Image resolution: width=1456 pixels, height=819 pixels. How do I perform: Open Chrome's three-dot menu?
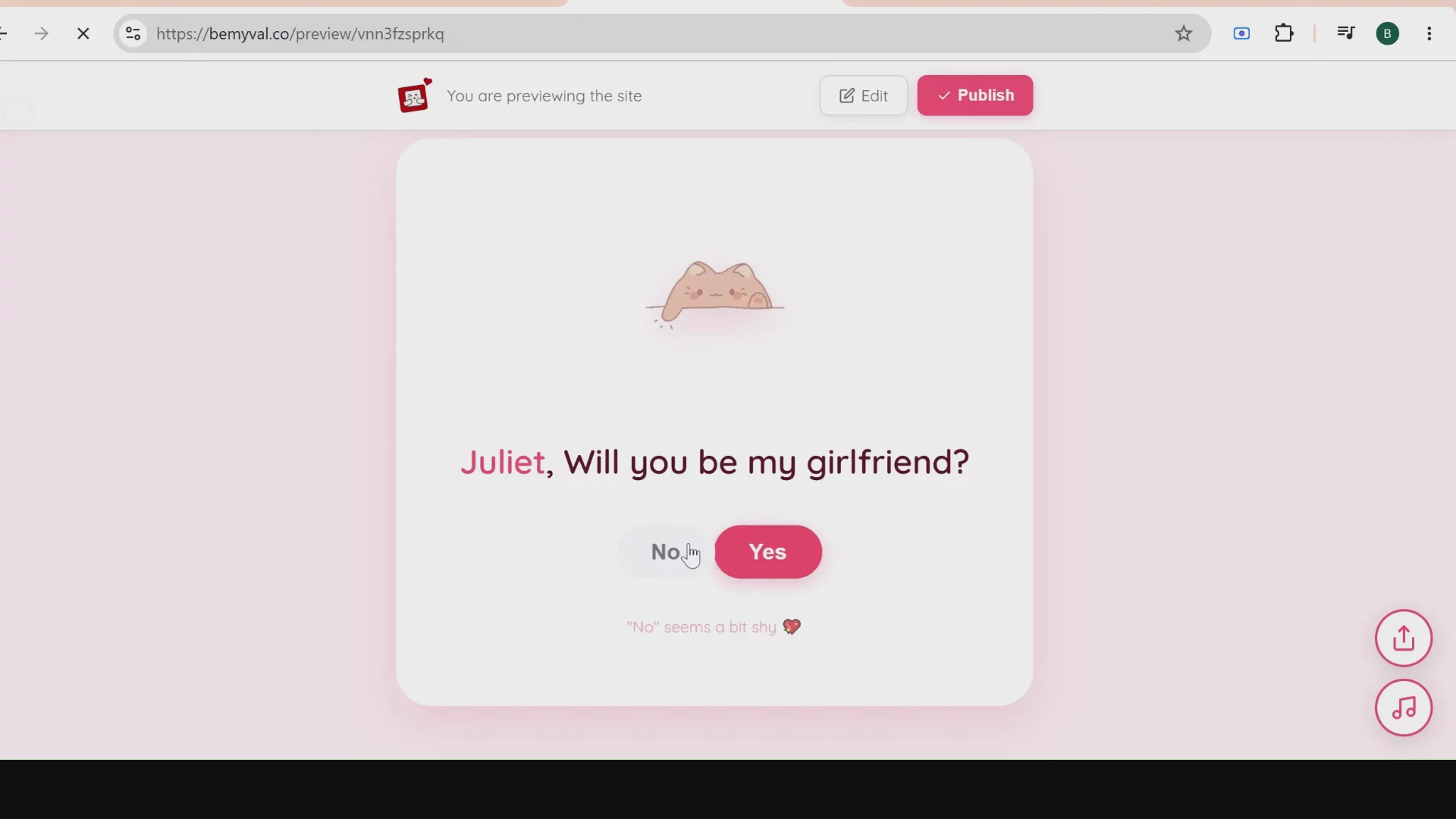[1429, 33]
